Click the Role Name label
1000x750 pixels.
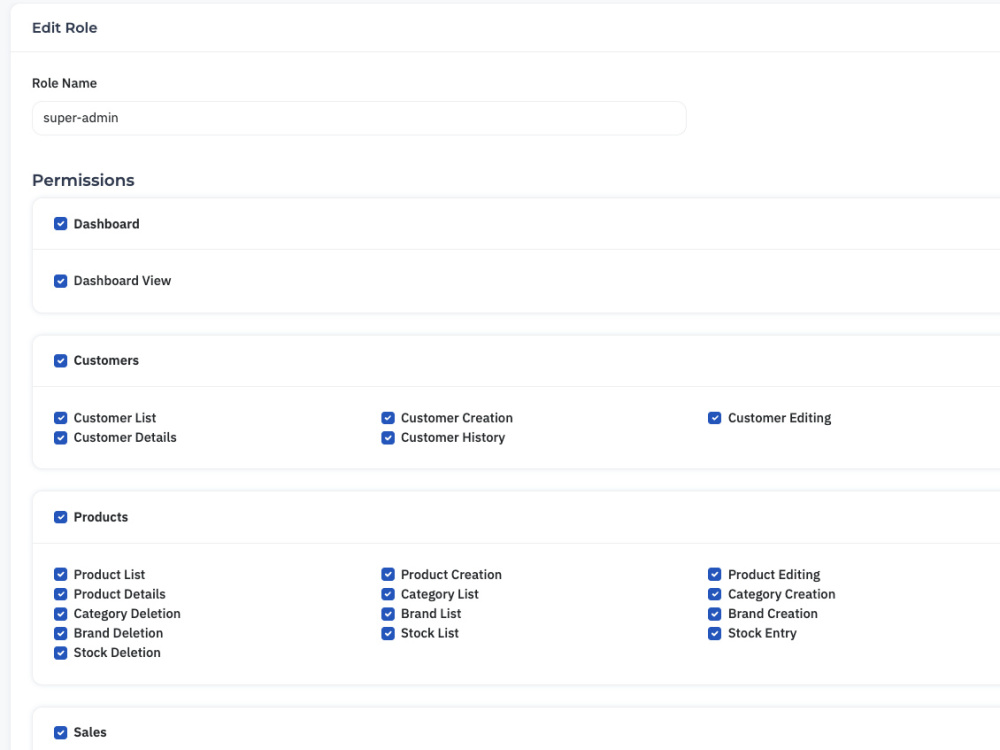tap(64, 84)
